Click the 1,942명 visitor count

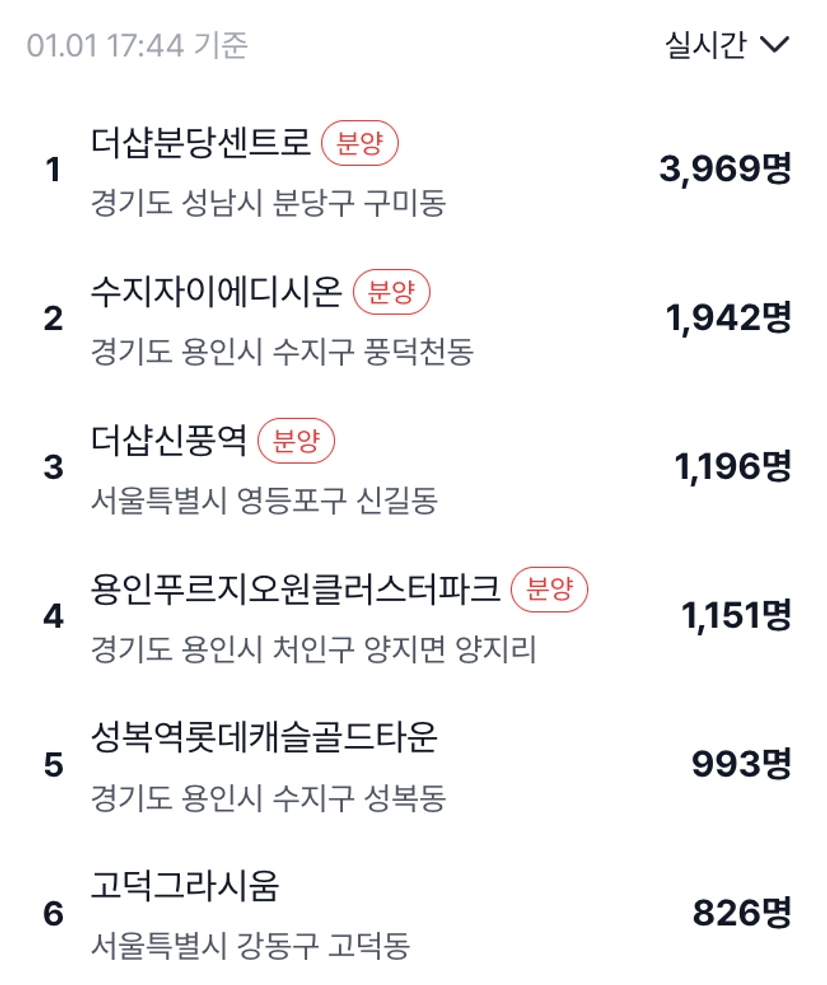(728, 319)
